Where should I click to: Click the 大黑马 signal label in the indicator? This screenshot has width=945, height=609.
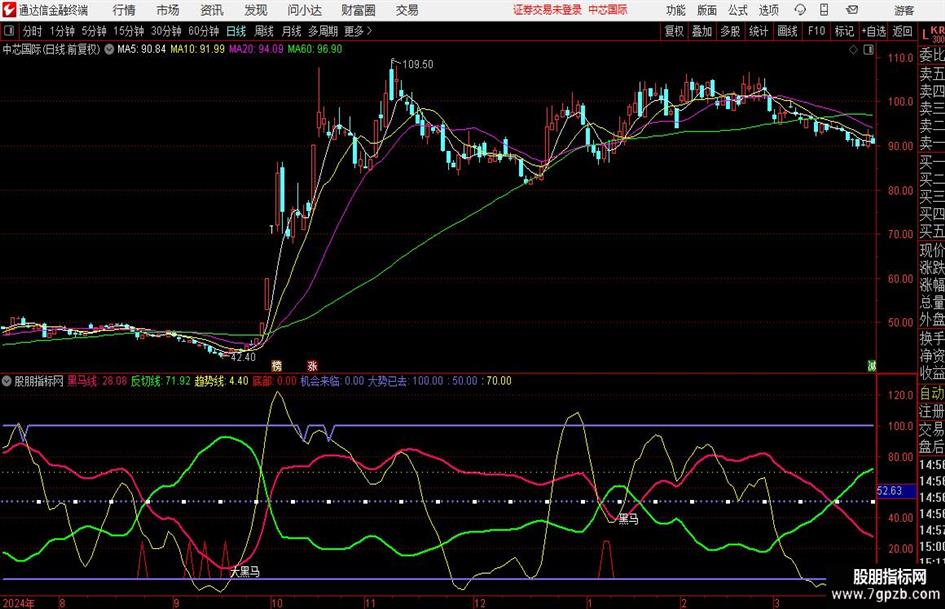coord(245,571)
